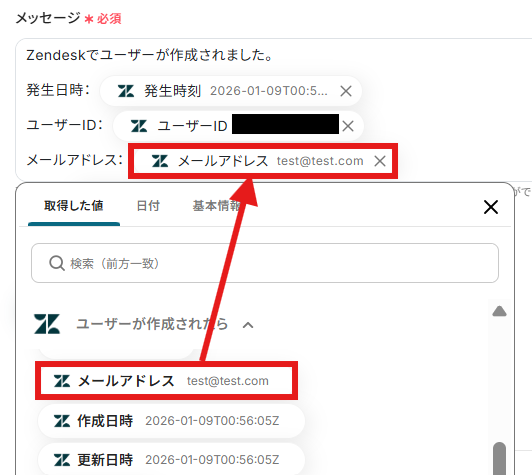
Task: Click the scrollbar up arrow in list
Action: (x=499, y=311)
